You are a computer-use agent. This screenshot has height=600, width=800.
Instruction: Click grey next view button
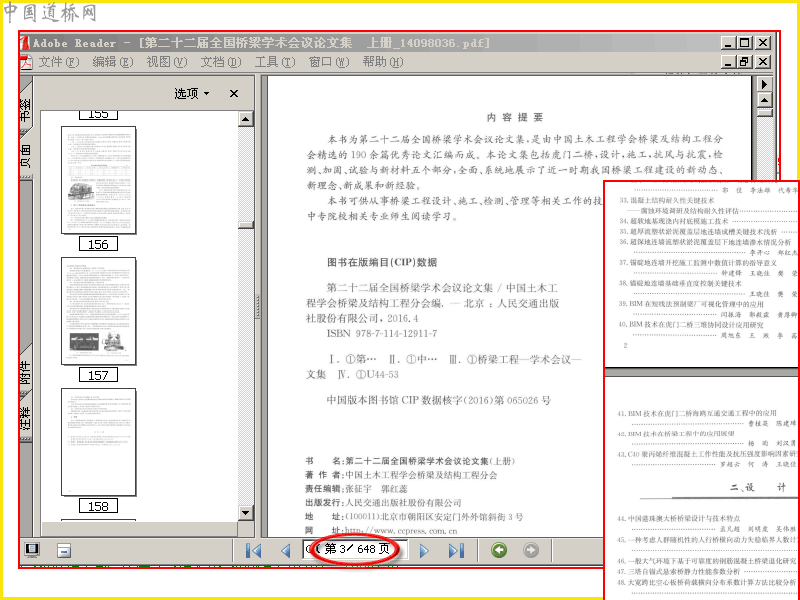point(531,550)
